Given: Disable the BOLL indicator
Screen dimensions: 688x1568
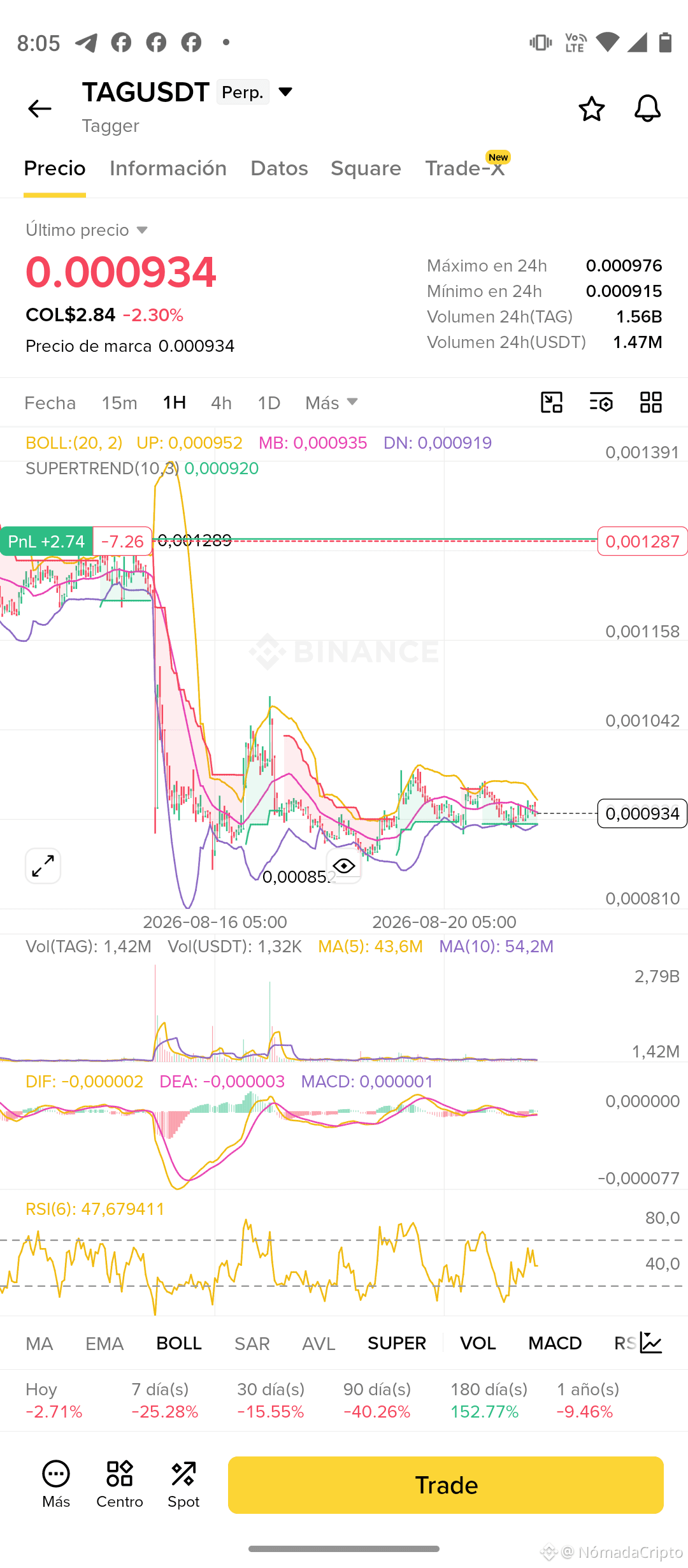Looking at the screenshot, I should tap(179, 1344).
